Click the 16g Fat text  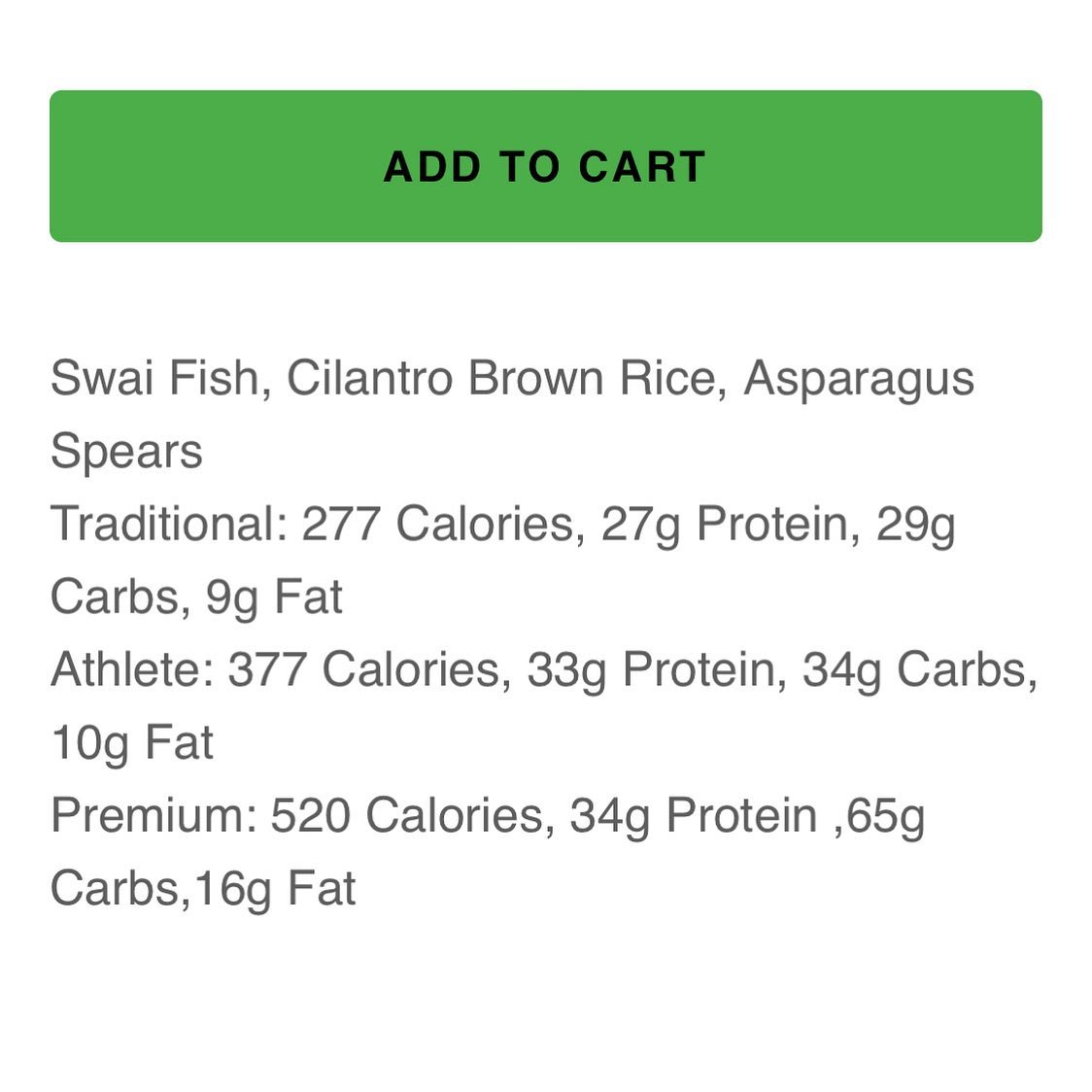(x=274, y=889)
